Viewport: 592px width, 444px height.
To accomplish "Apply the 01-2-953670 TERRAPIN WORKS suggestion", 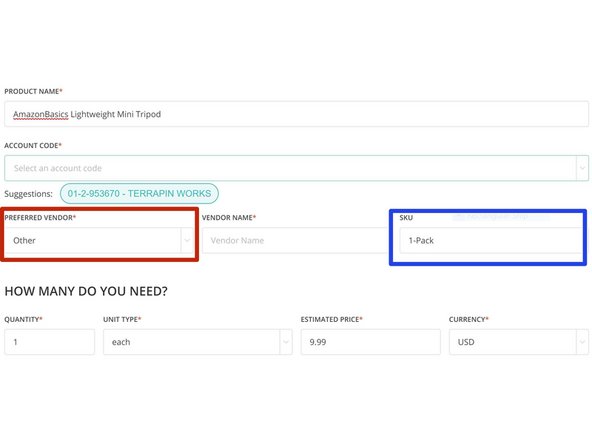I will [139, 194].
